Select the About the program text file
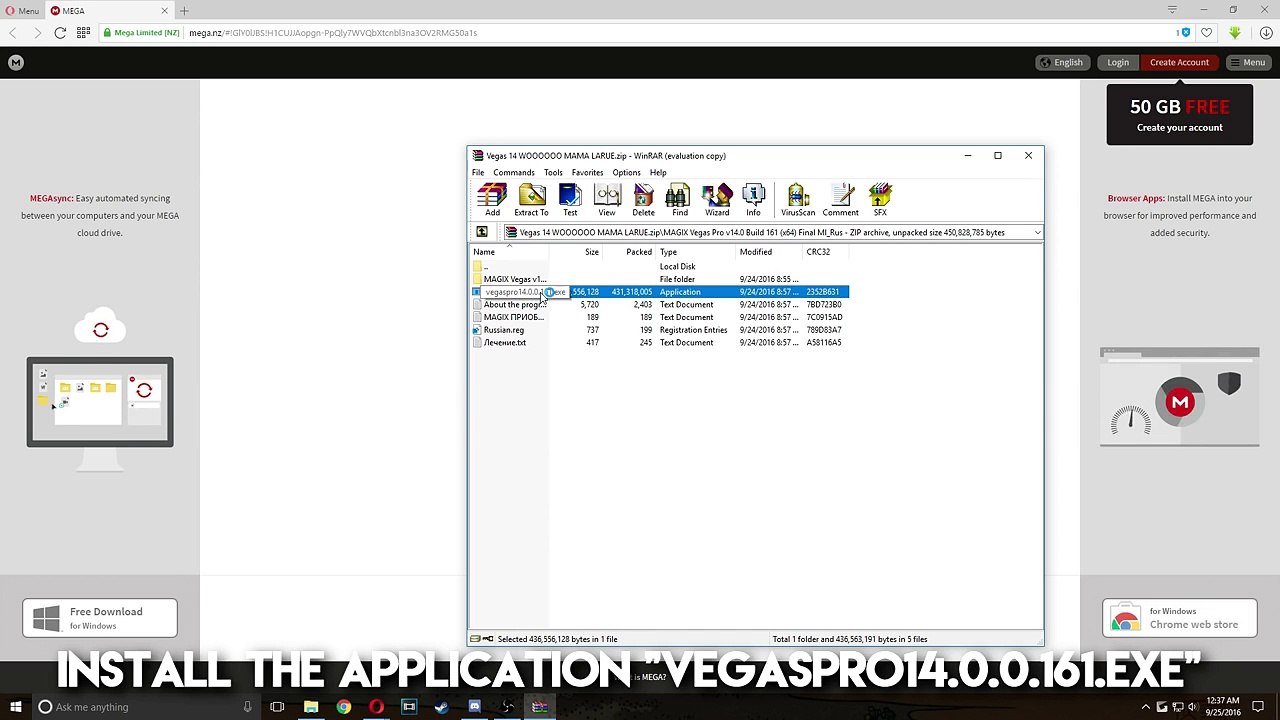1280x720 pixels. click(x=660, y=304)
